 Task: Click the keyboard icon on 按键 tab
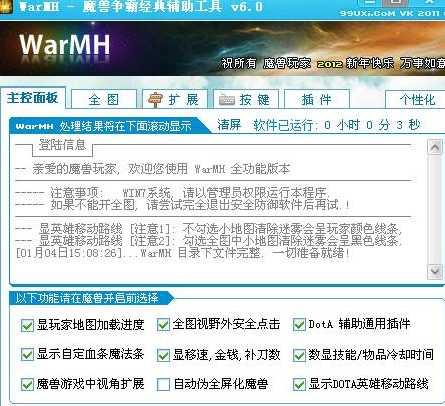227,100
